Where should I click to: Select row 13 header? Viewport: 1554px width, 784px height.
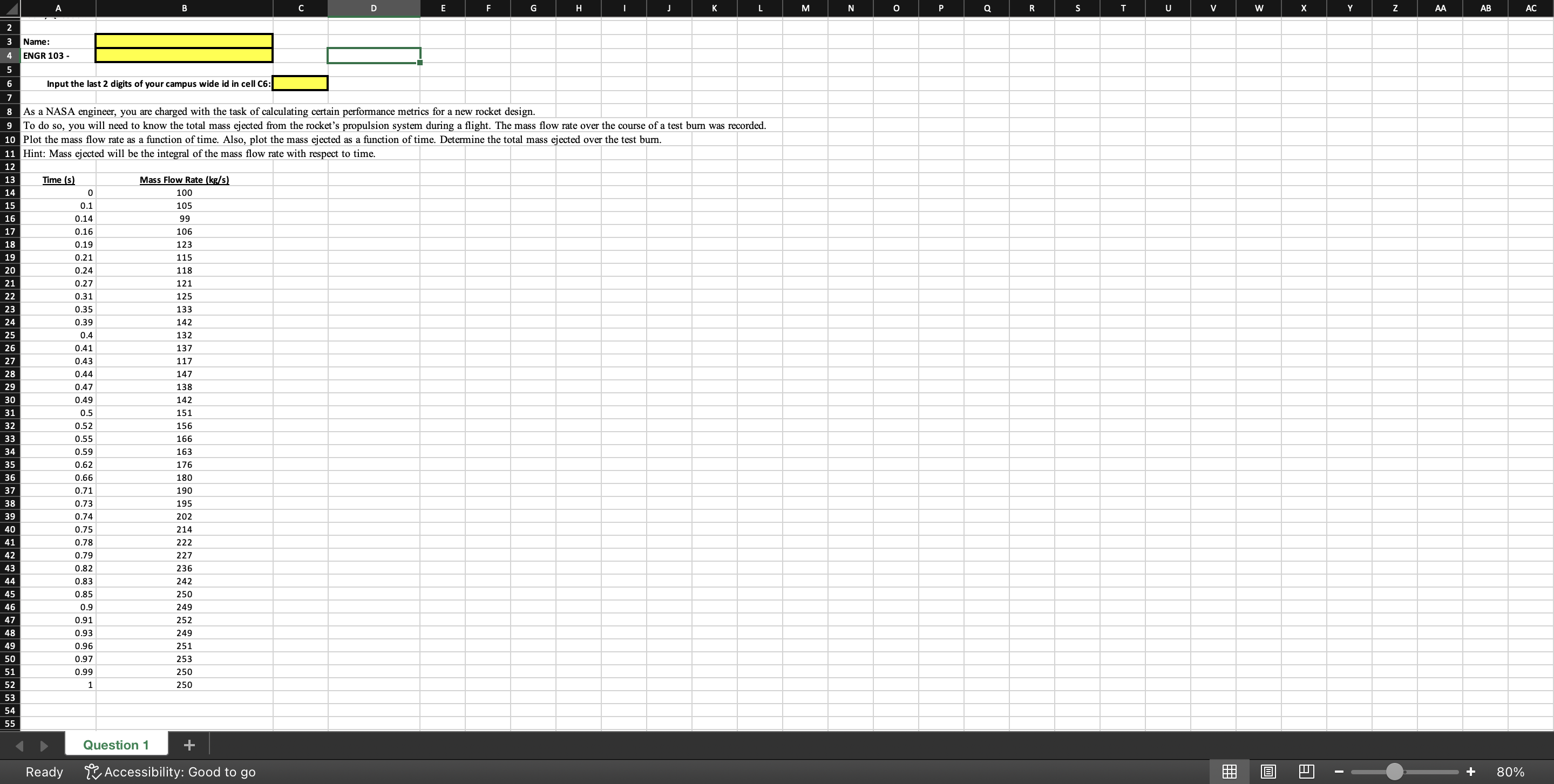10,180
